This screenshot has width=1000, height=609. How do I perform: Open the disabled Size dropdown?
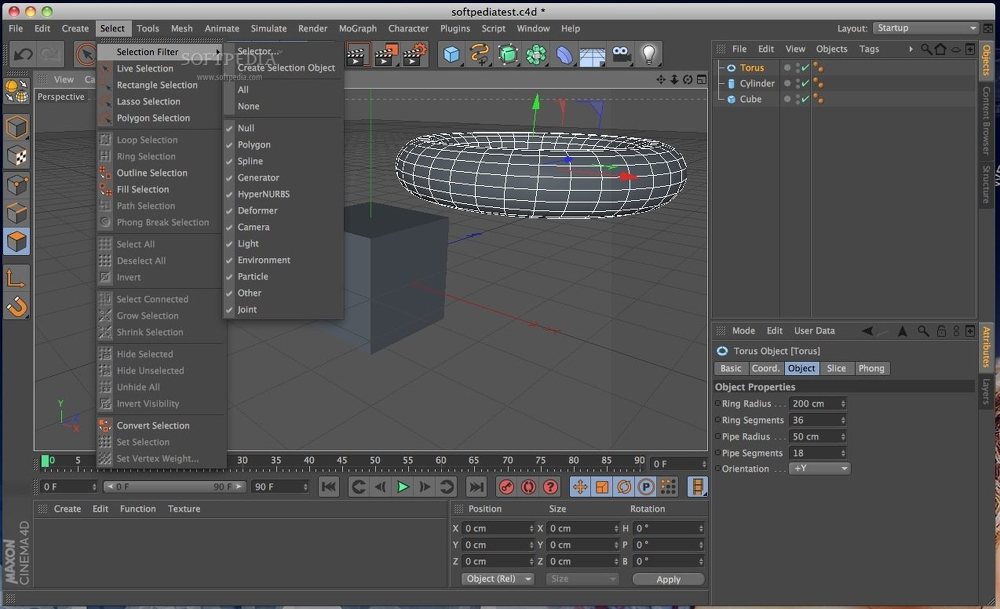click(582, 579)
